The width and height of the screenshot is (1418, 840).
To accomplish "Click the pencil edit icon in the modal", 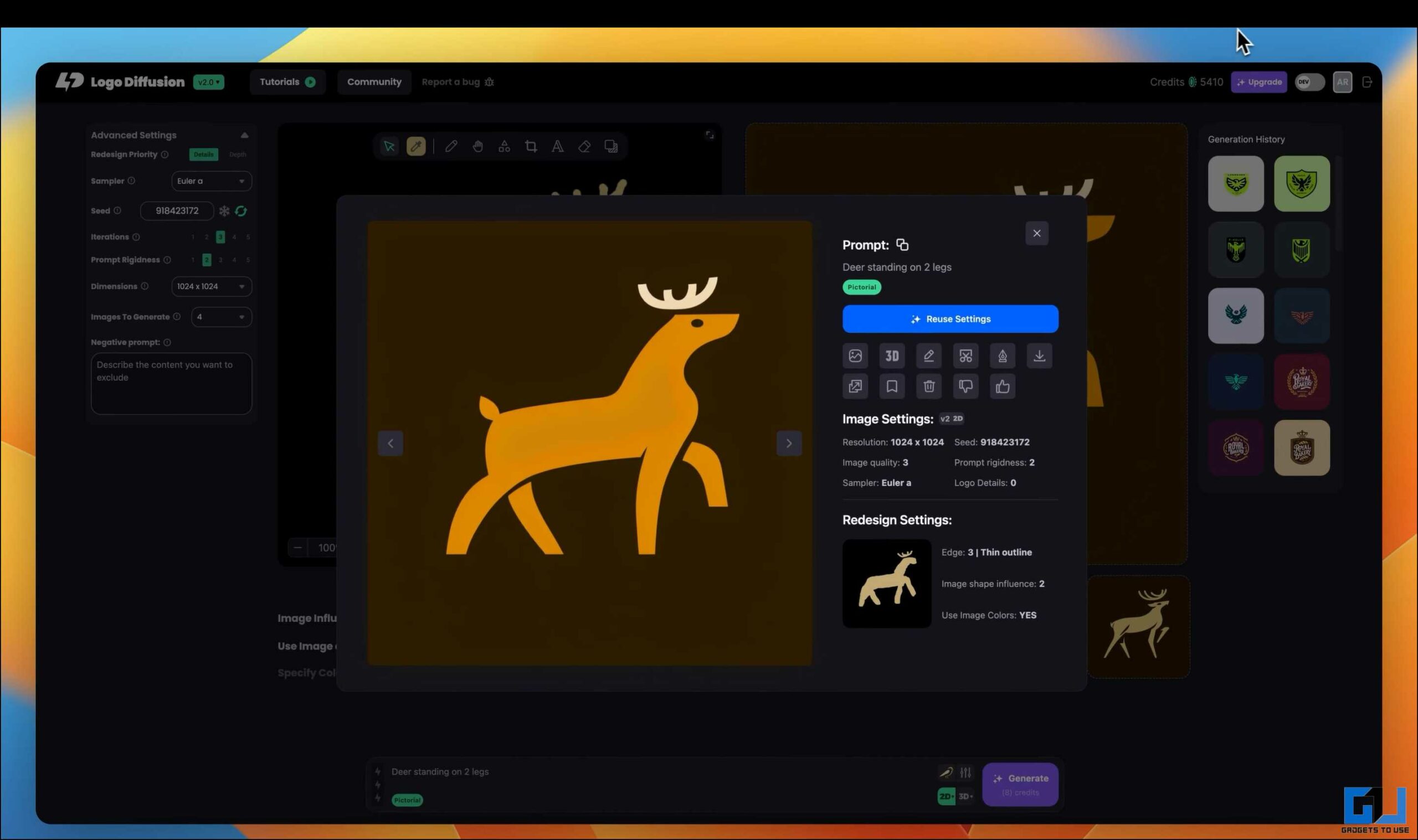I will (928, 355).
